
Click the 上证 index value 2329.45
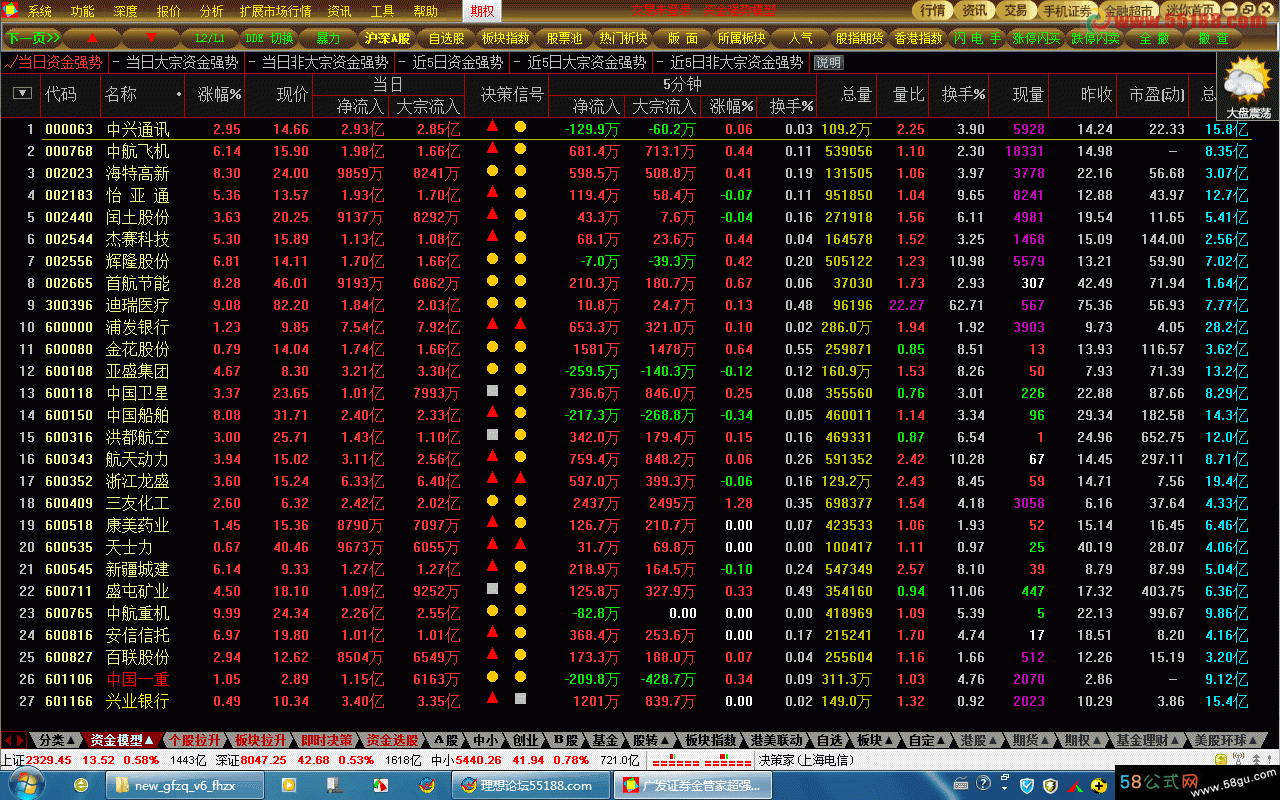(x=48, y=760)
